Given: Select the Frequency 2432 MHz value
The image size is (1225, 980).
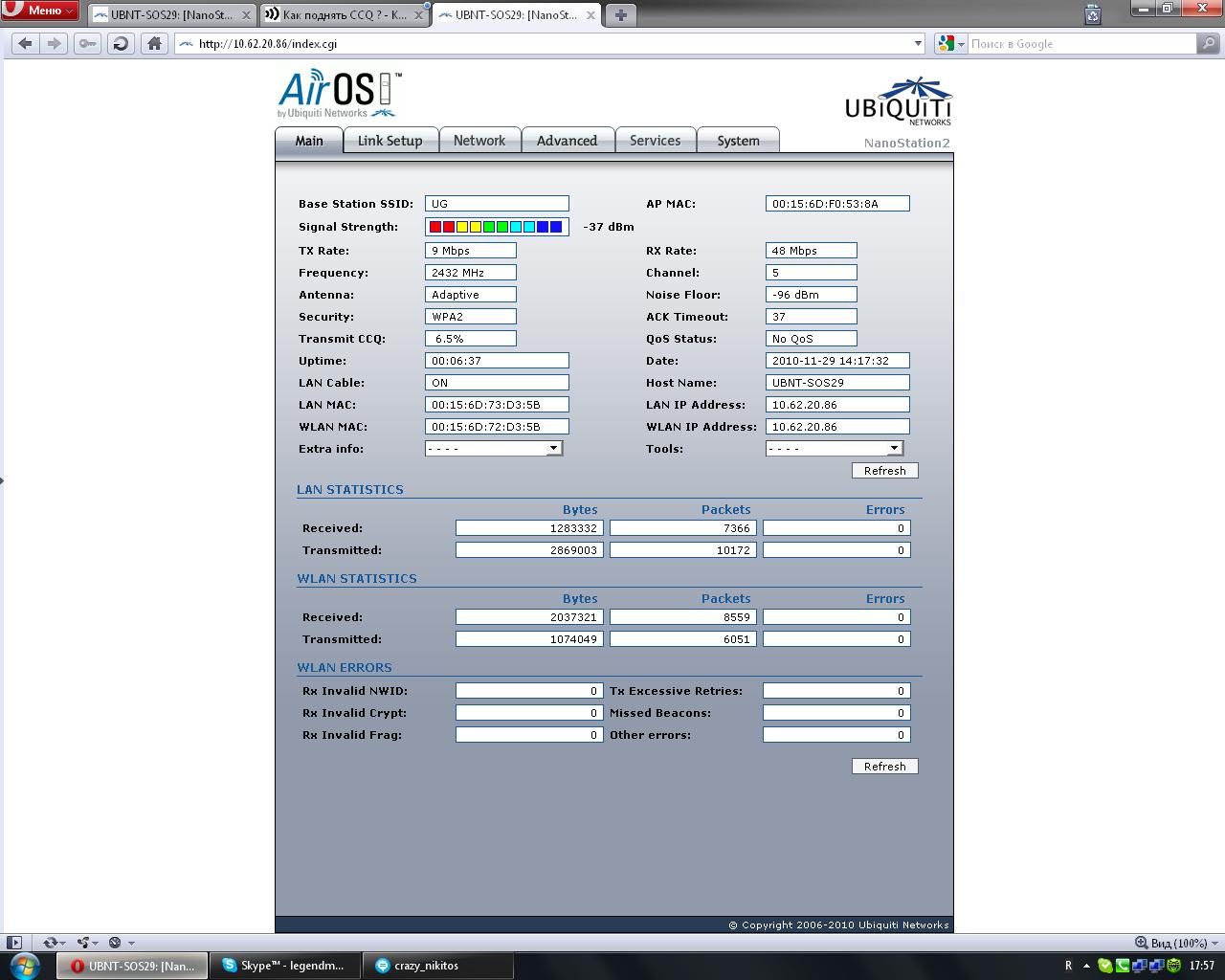Looking at the screenshot, I should click(x=471, y=273).
